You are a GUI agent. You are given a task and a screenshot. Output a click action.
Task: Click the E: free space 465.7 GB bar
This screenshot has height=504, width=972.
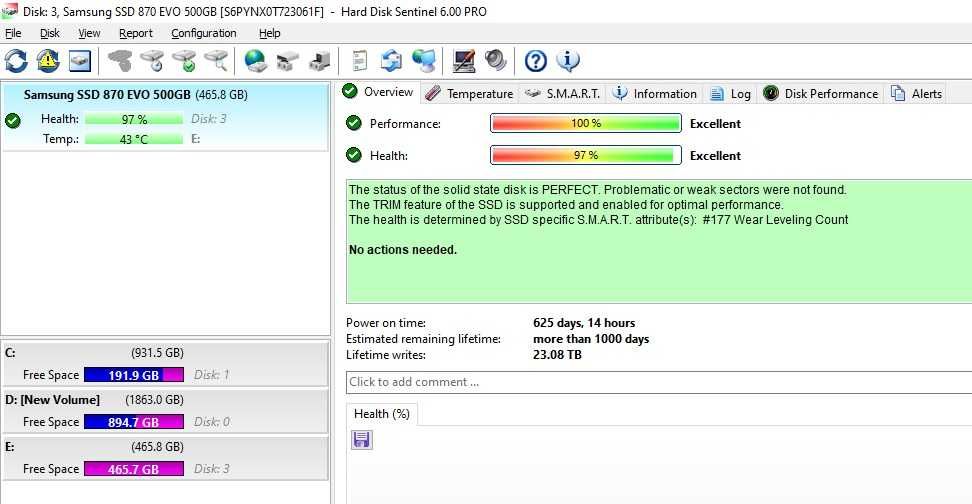pyautogui.click(x=134, y=469)
